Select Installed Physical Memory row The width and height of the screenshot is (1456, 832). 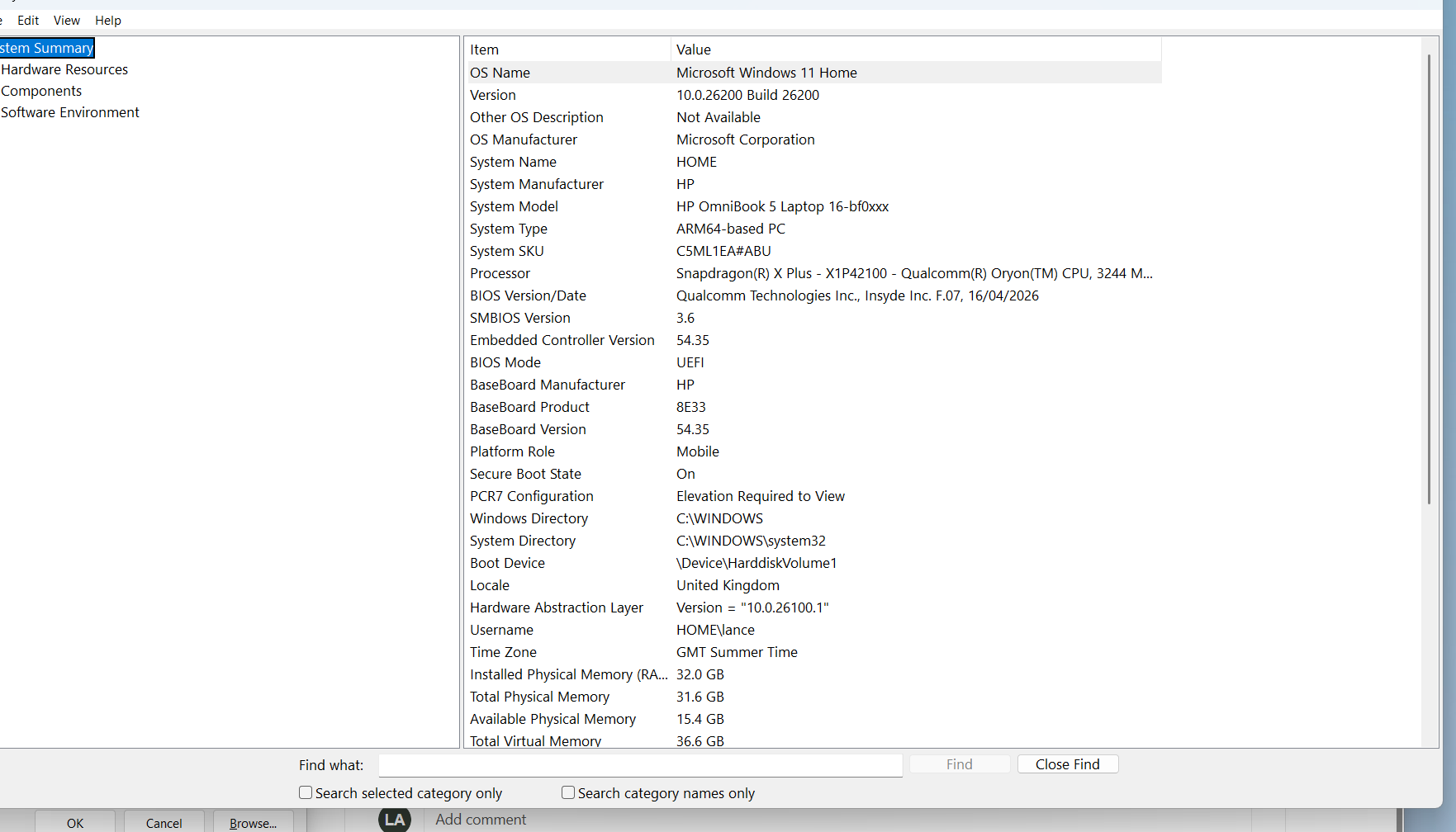pos(814,674)
